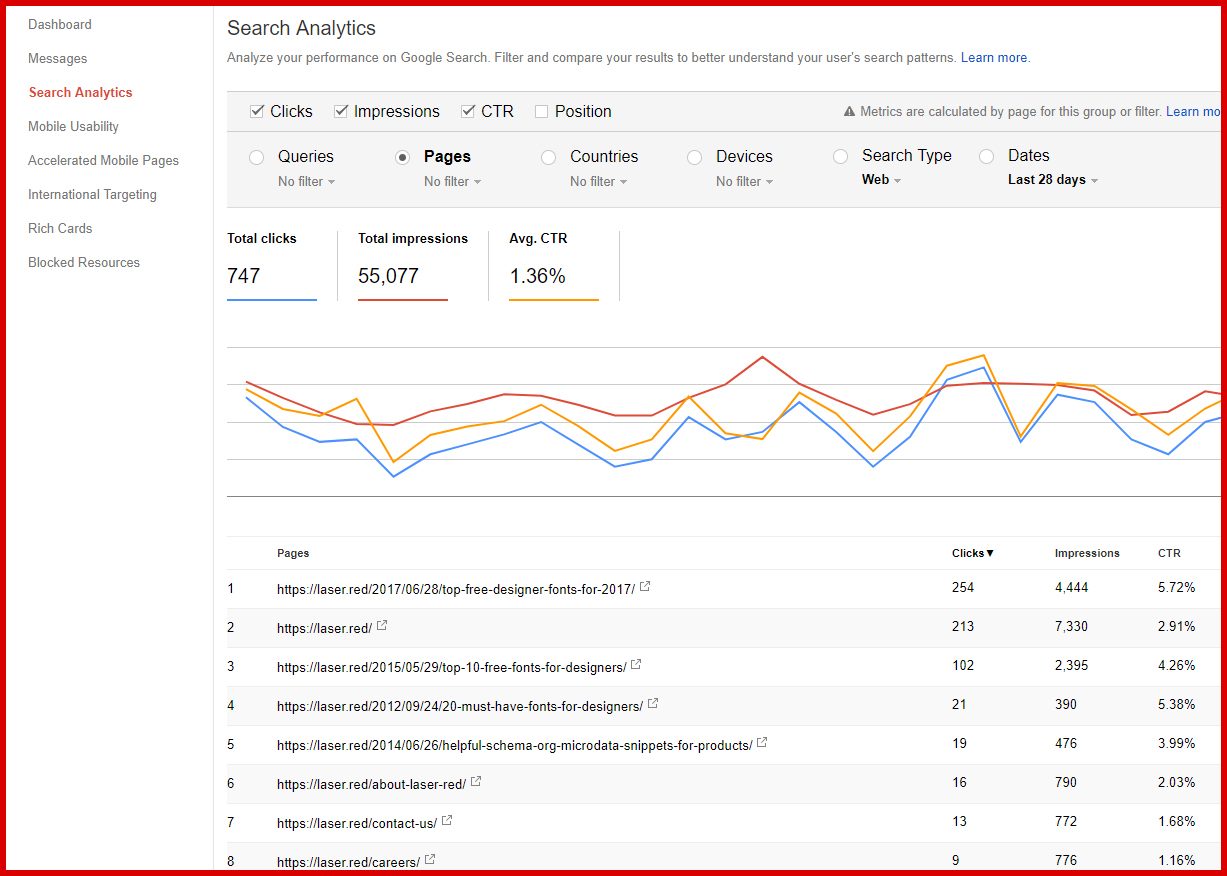Sort table by the Impressions column header
This screenshot has height=876, width=1227.
[1087, 553]
